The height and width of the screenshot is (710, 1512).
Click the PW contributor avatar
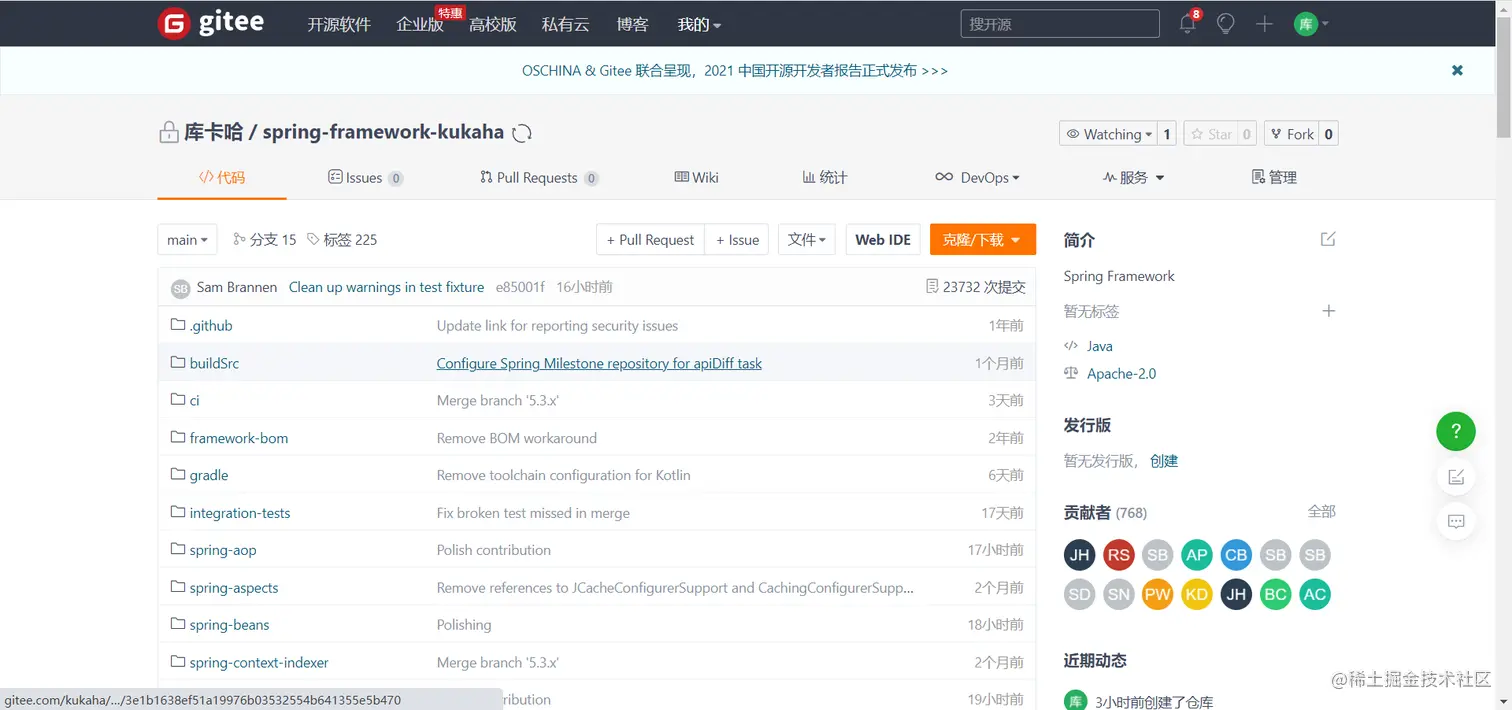coord(1157,595)
